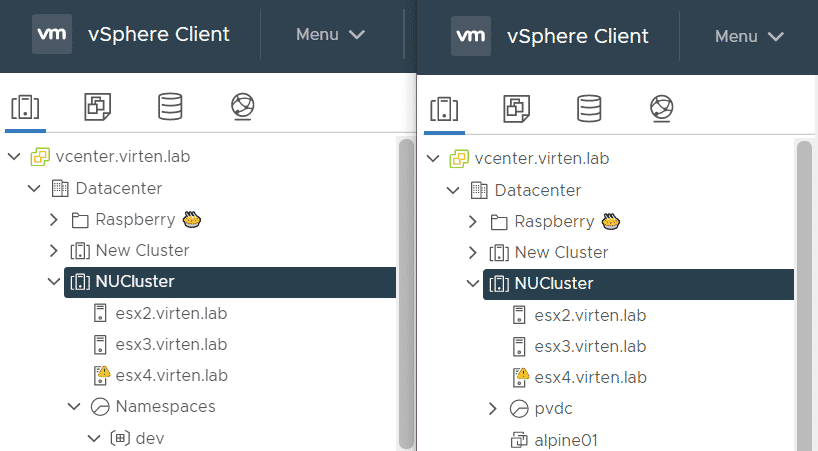
Task: Open VMs and Templates view in right window
Action: pos(516,109)
